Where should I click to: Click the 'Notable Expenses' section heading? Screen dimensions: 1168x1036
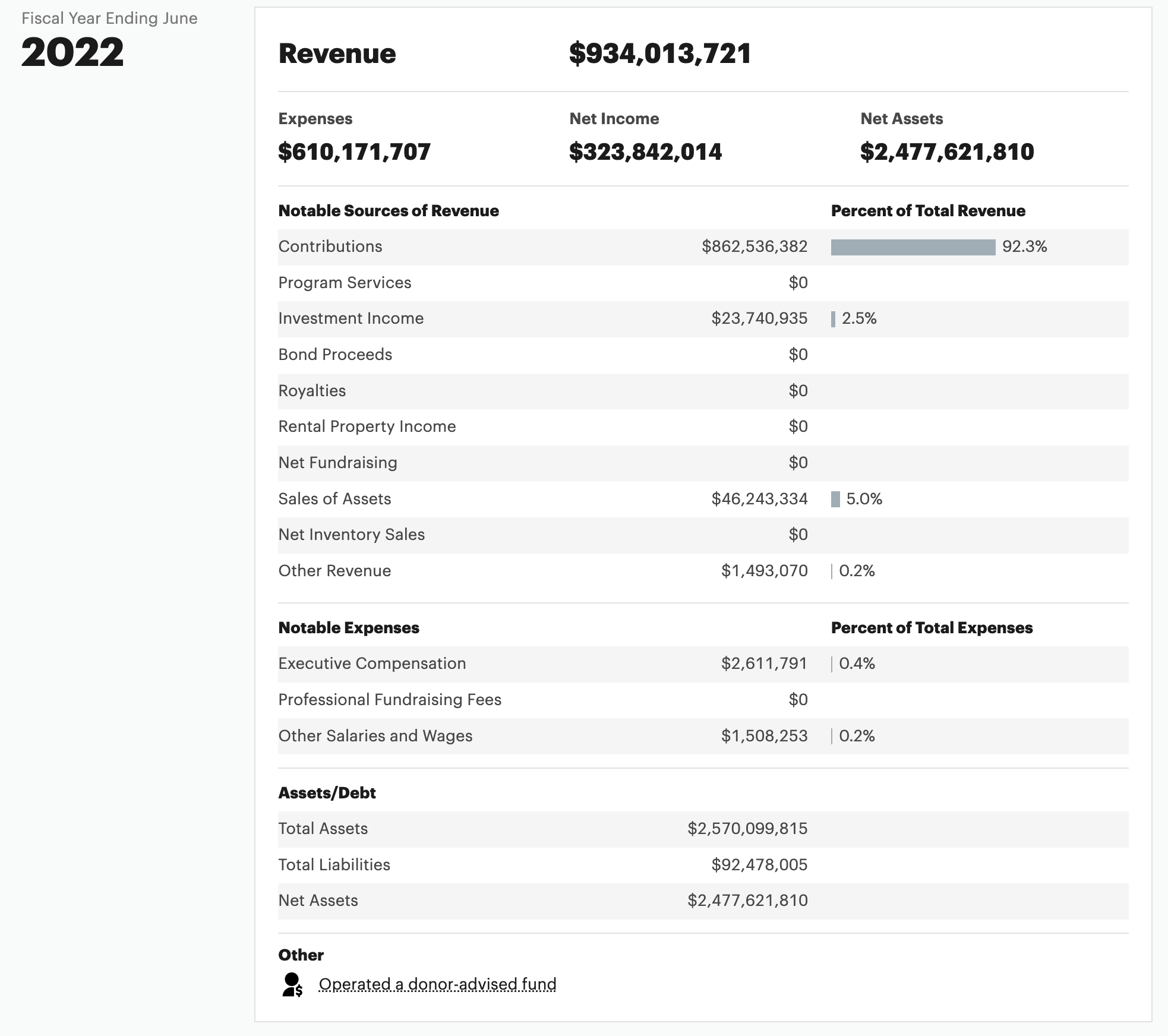click(x=349, y=628)
